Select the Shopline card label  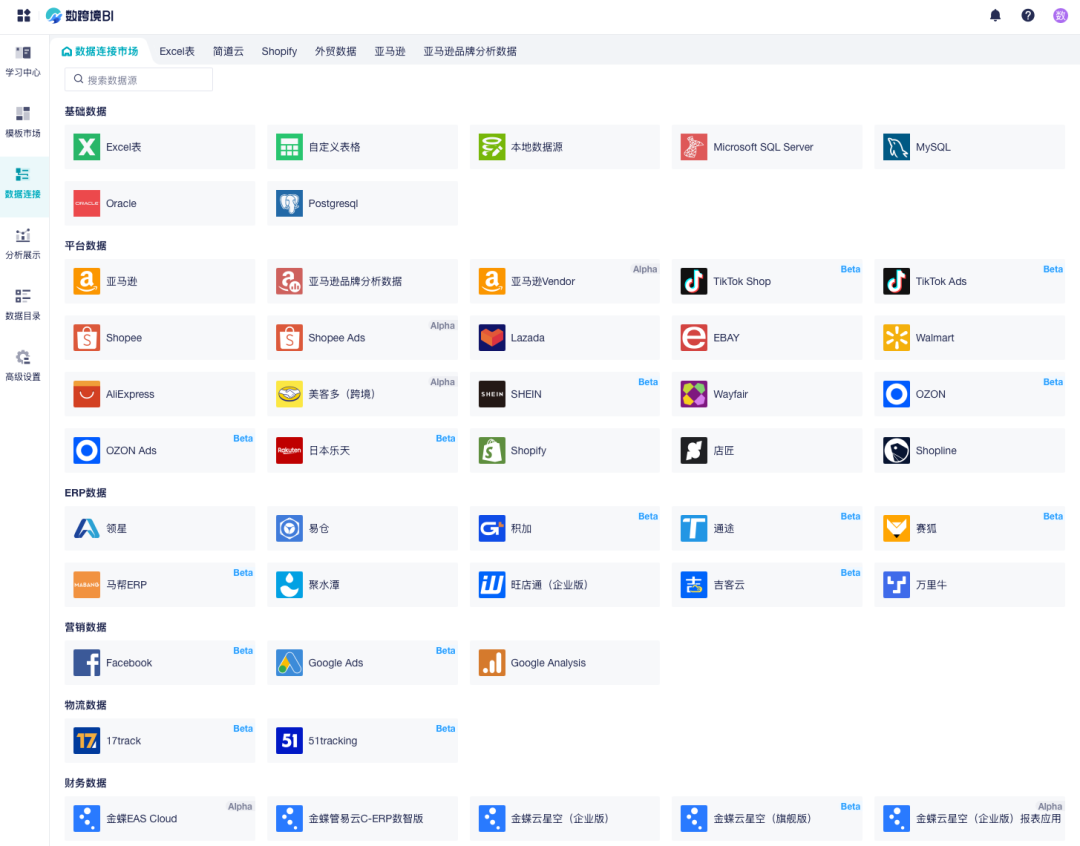pos(936,451)
